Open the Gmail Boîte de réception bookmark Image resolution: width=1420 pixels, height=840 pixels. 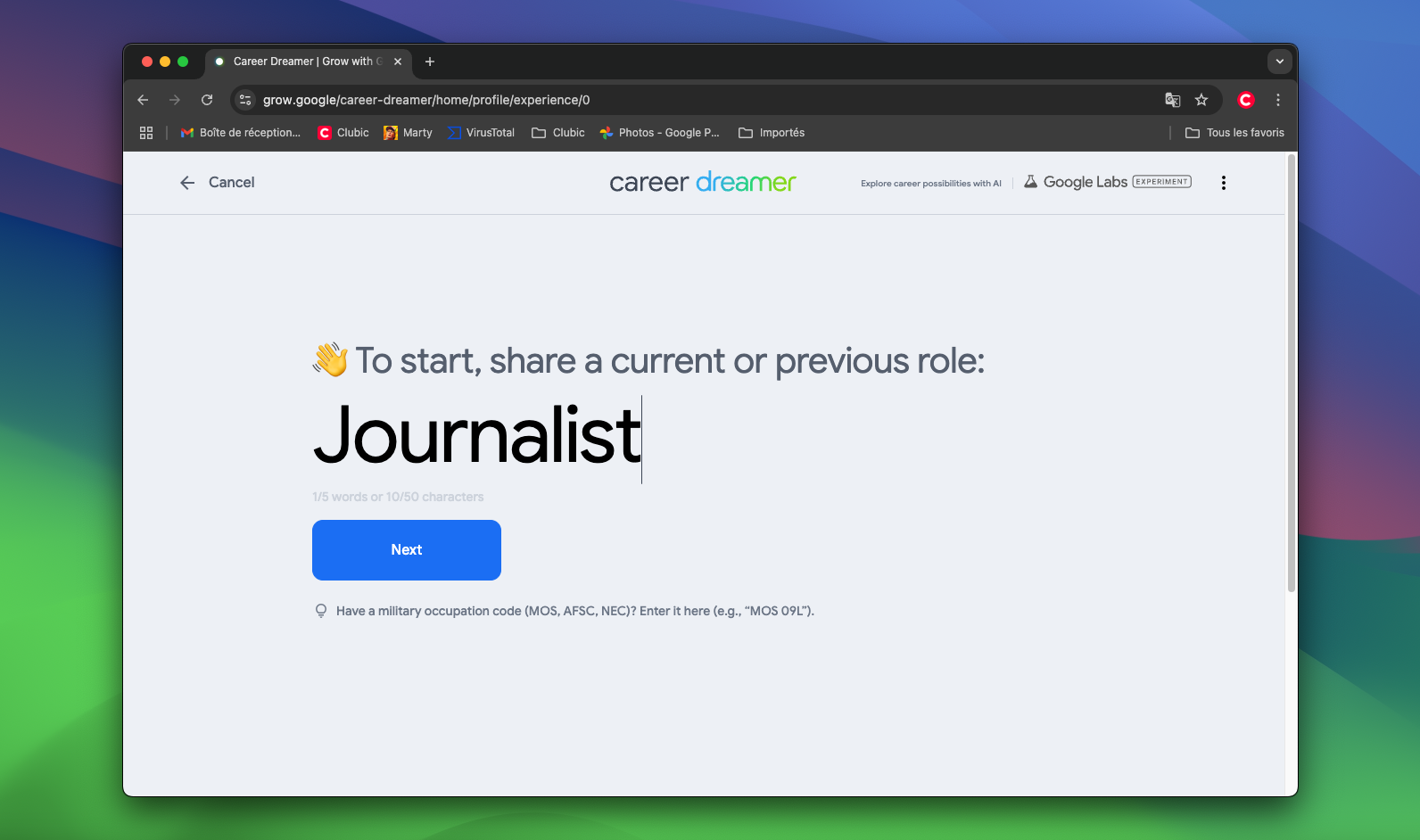[241, 133]
